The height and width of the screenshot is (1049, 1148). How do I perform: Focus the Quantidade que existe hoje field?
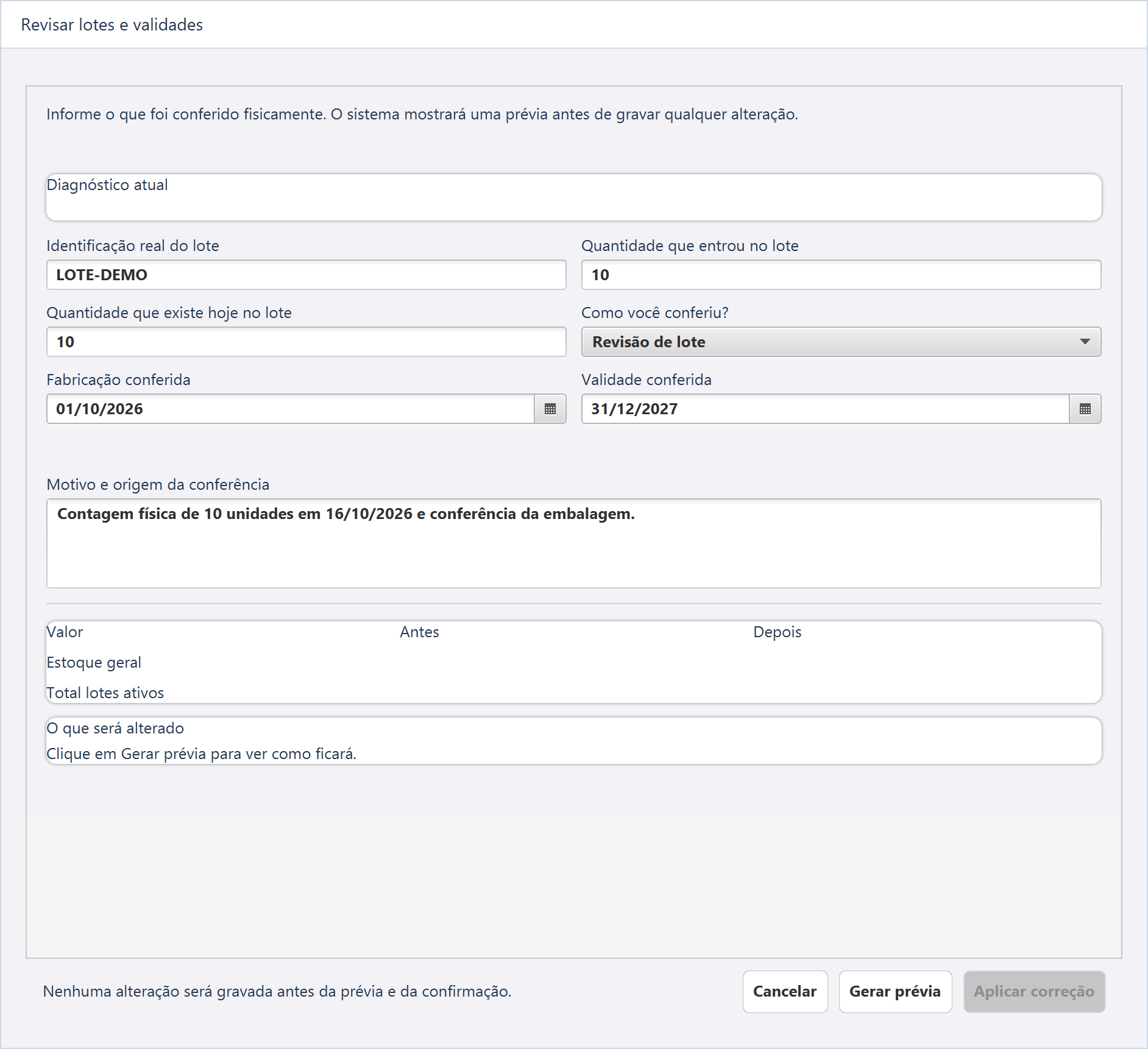point(306,342)
